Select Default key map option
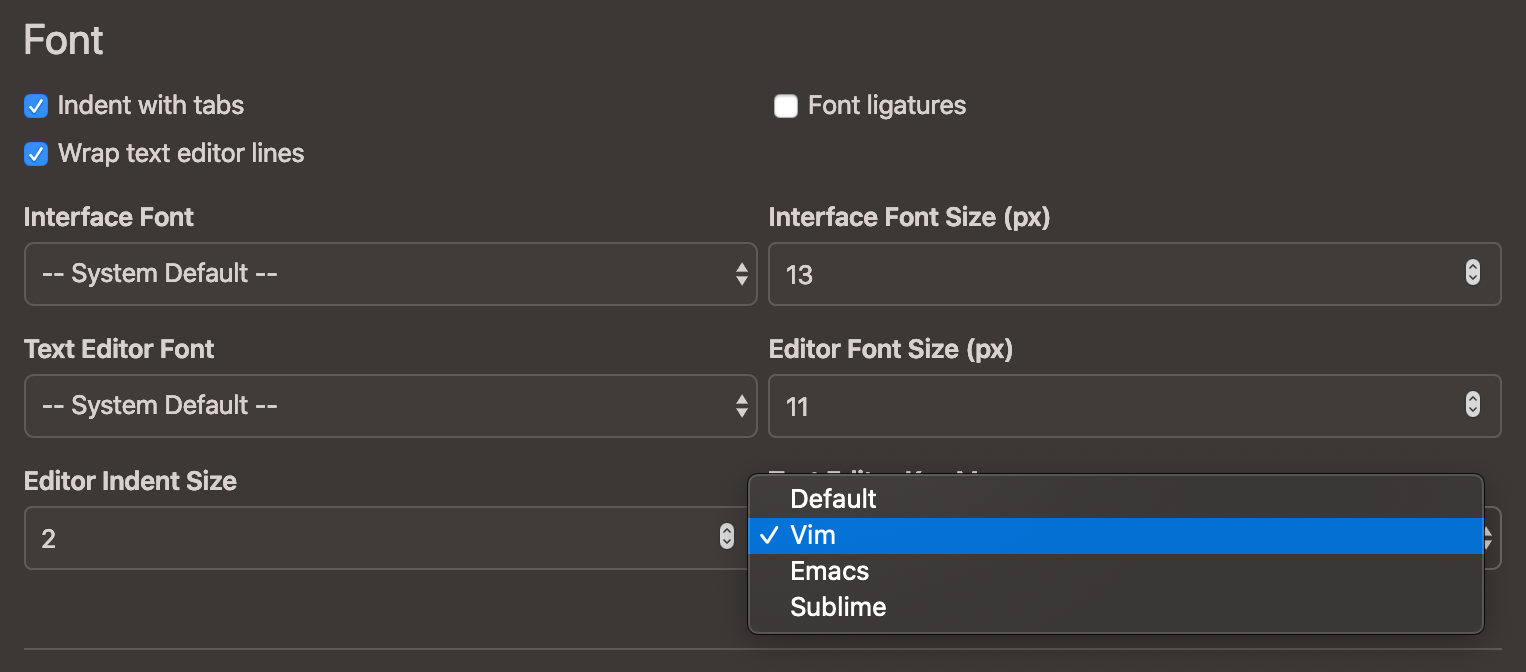Screen dimensions: 1526x672 (1115, 499)
